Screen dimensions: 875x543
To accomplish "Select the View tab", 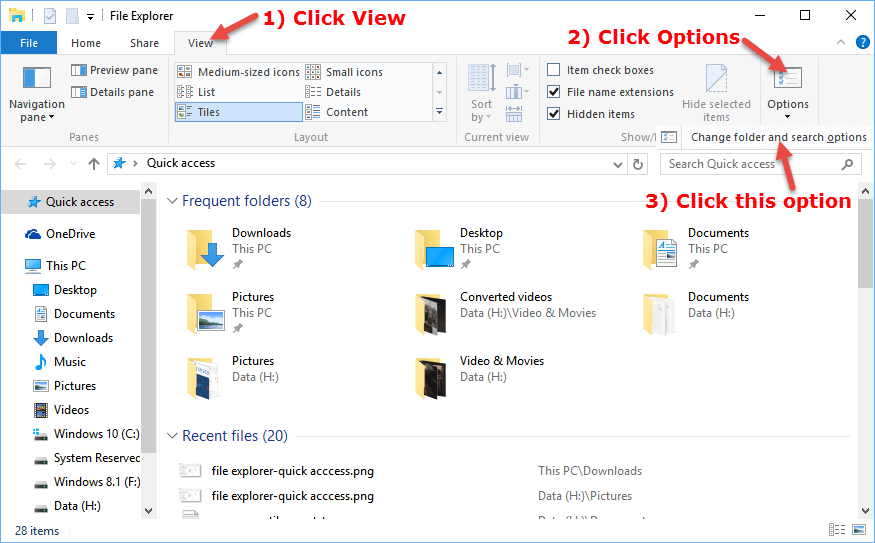I will click(x=200, y=43).
